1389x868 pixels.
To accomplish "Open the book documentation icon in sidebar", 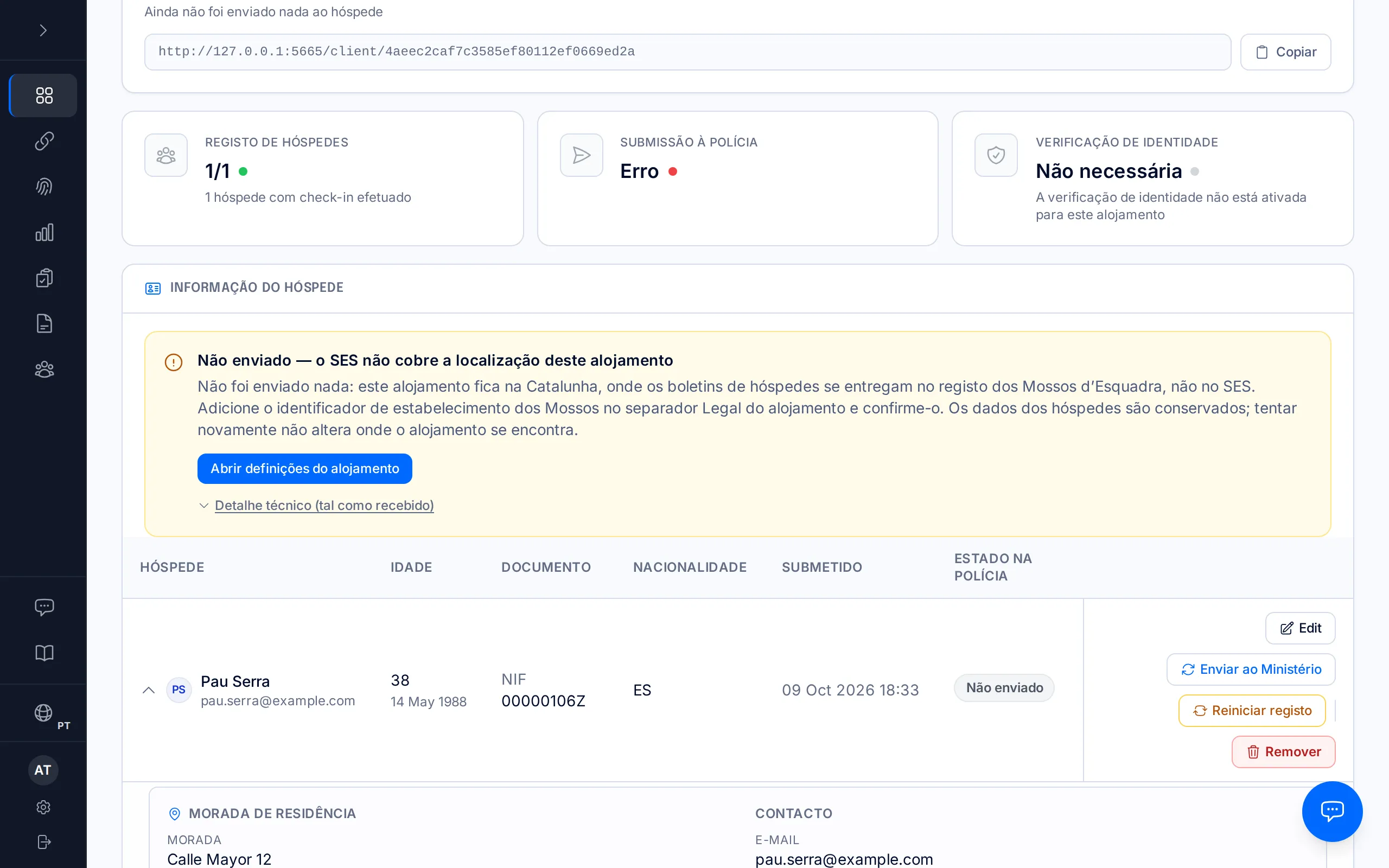I will 43,653.
